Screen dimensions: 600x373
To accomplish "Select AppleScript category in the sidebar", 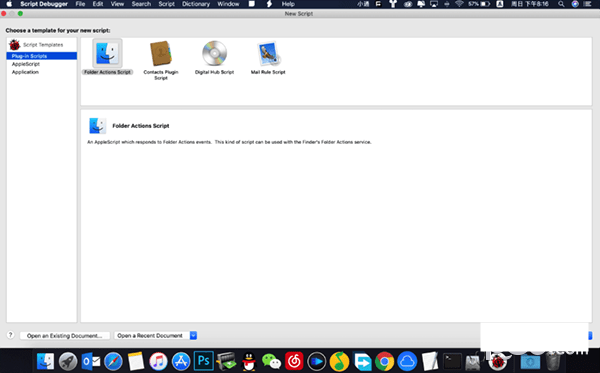I will (26, 64).
